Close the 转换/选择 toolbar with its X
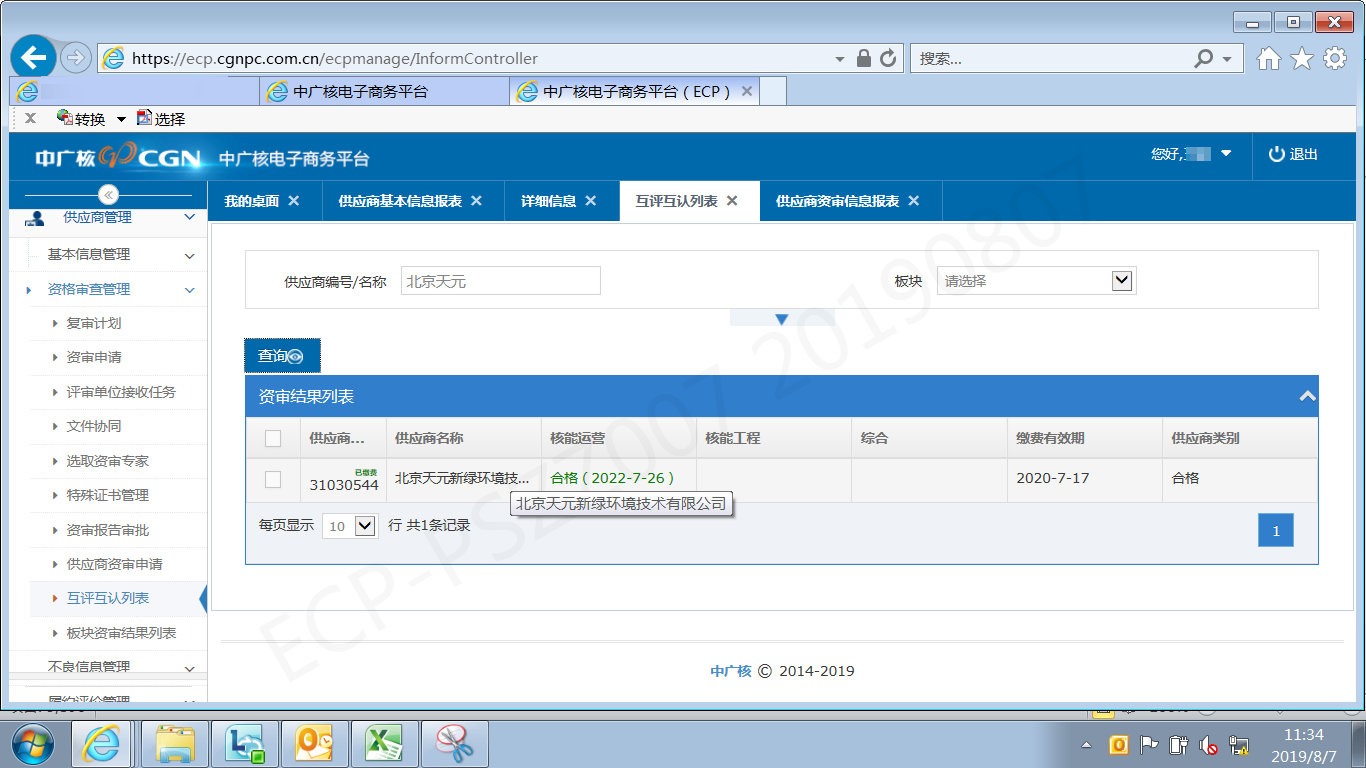1366x768 pixels. tap(30, 119)
